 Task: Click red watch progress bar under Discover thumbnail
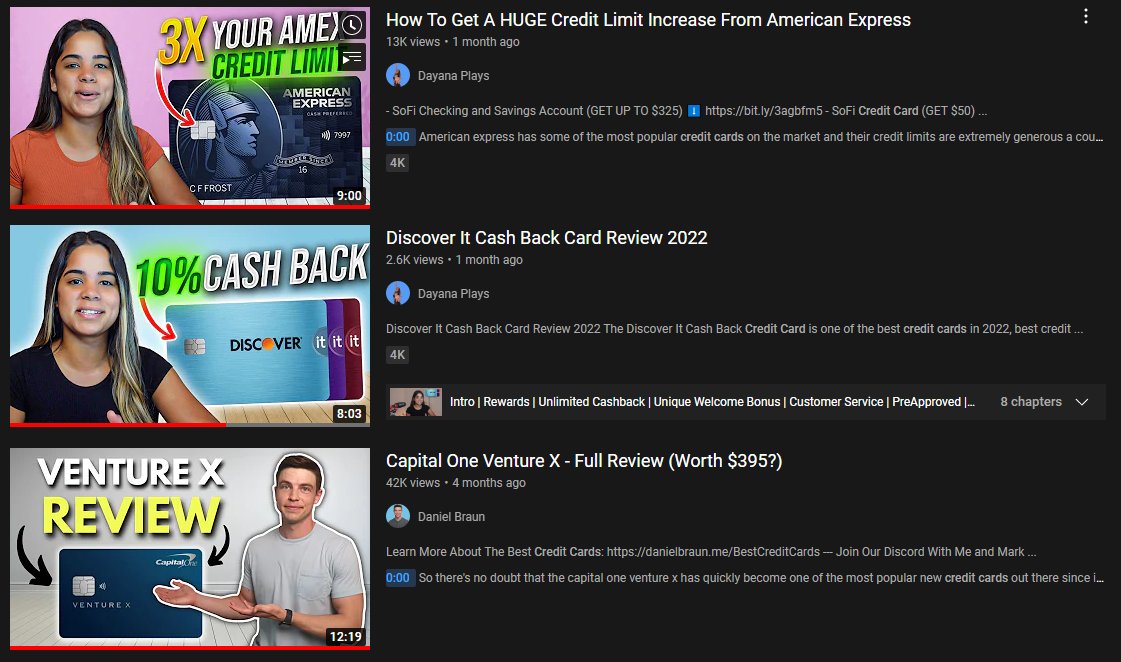coord(118,425)
